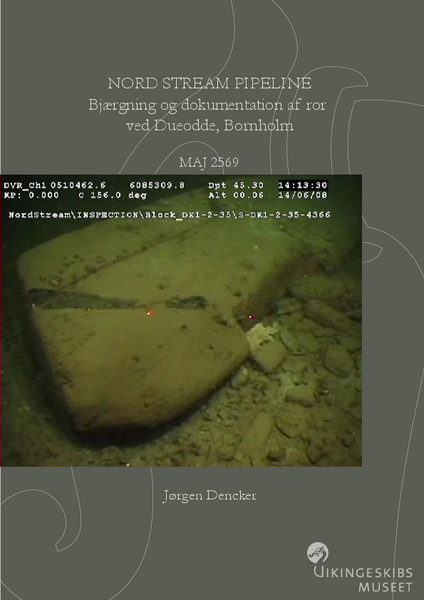Click the DVR_Ch1 0510462.6 coordinate overlay
The width and height of the screenshot is (424, 600).
coord(54,185)
